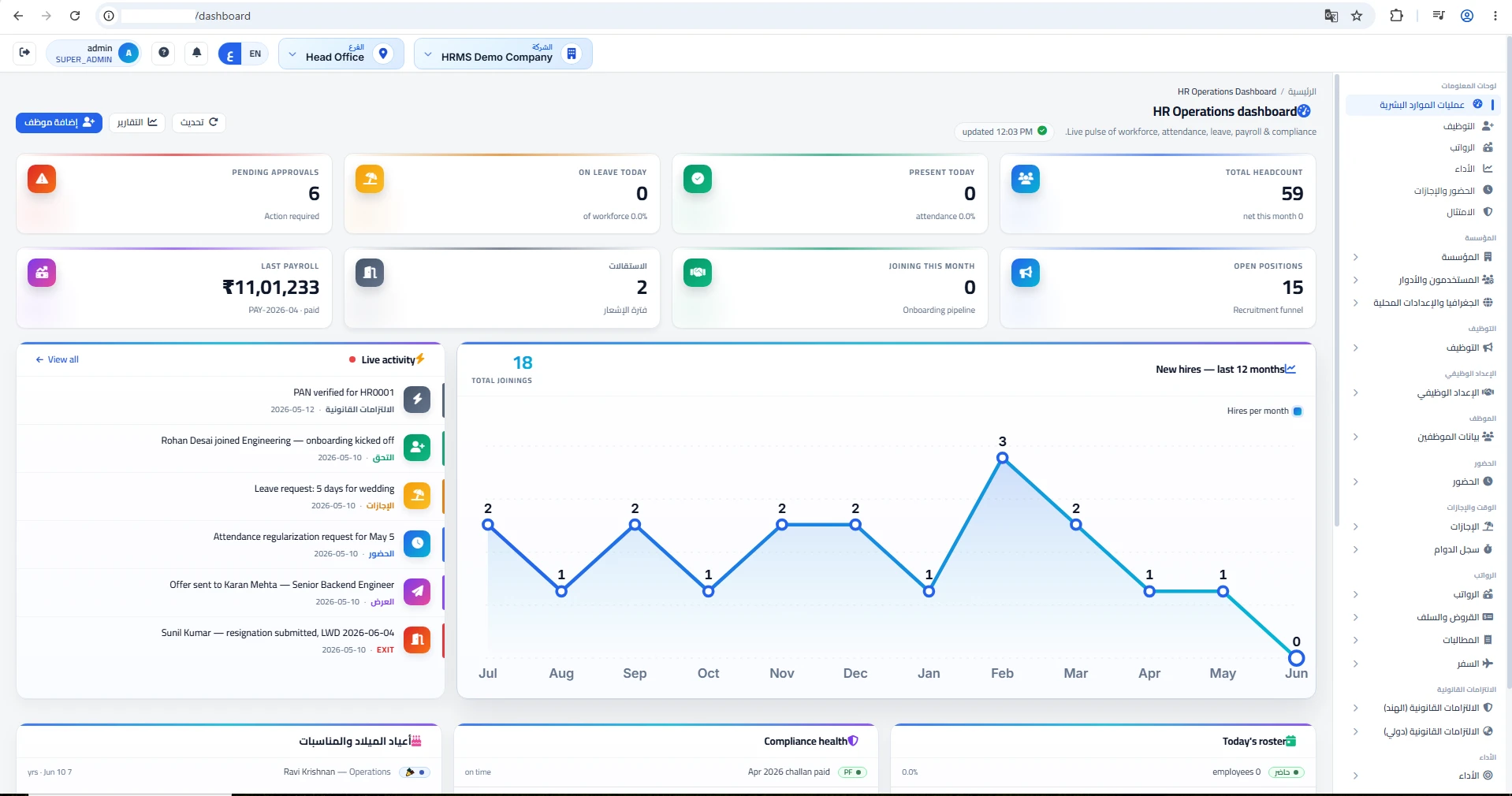Click Sunil Kumar resignation exit icon
Image resolution: width=1512 pixels, height=796 pixels.
[x=417, y=639]
